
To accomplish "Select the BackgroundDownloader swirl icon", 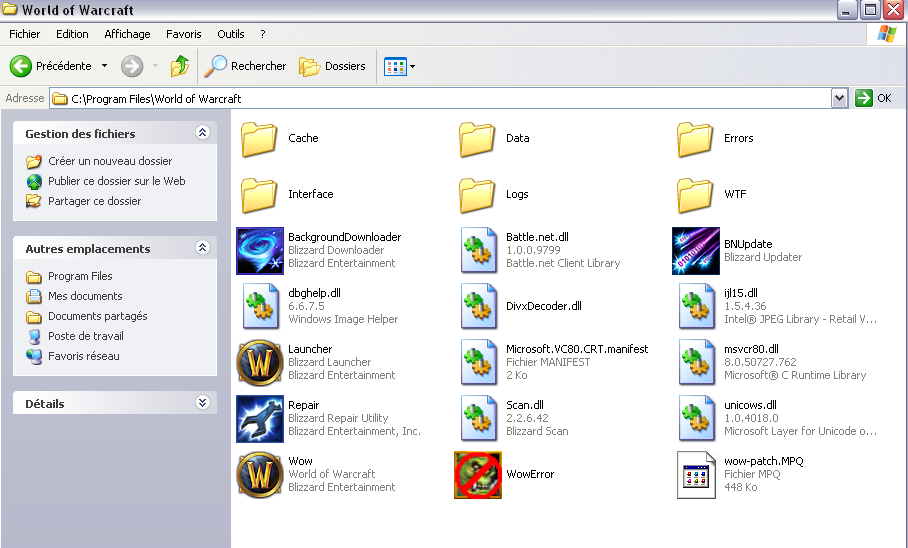I will (x=260, y=251).
